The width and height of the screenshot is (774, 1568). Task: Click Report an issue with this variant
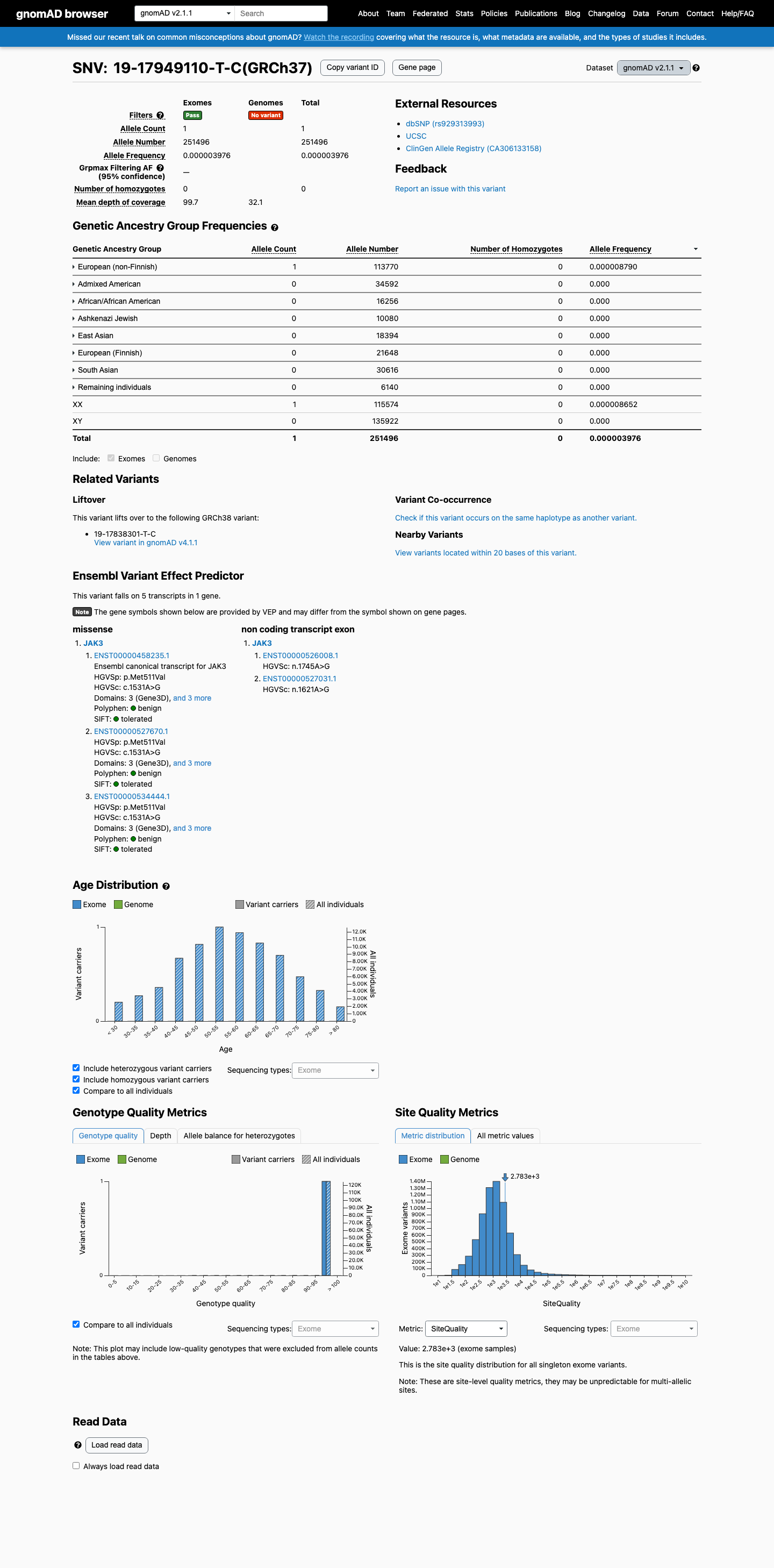(x=450, y=189)
